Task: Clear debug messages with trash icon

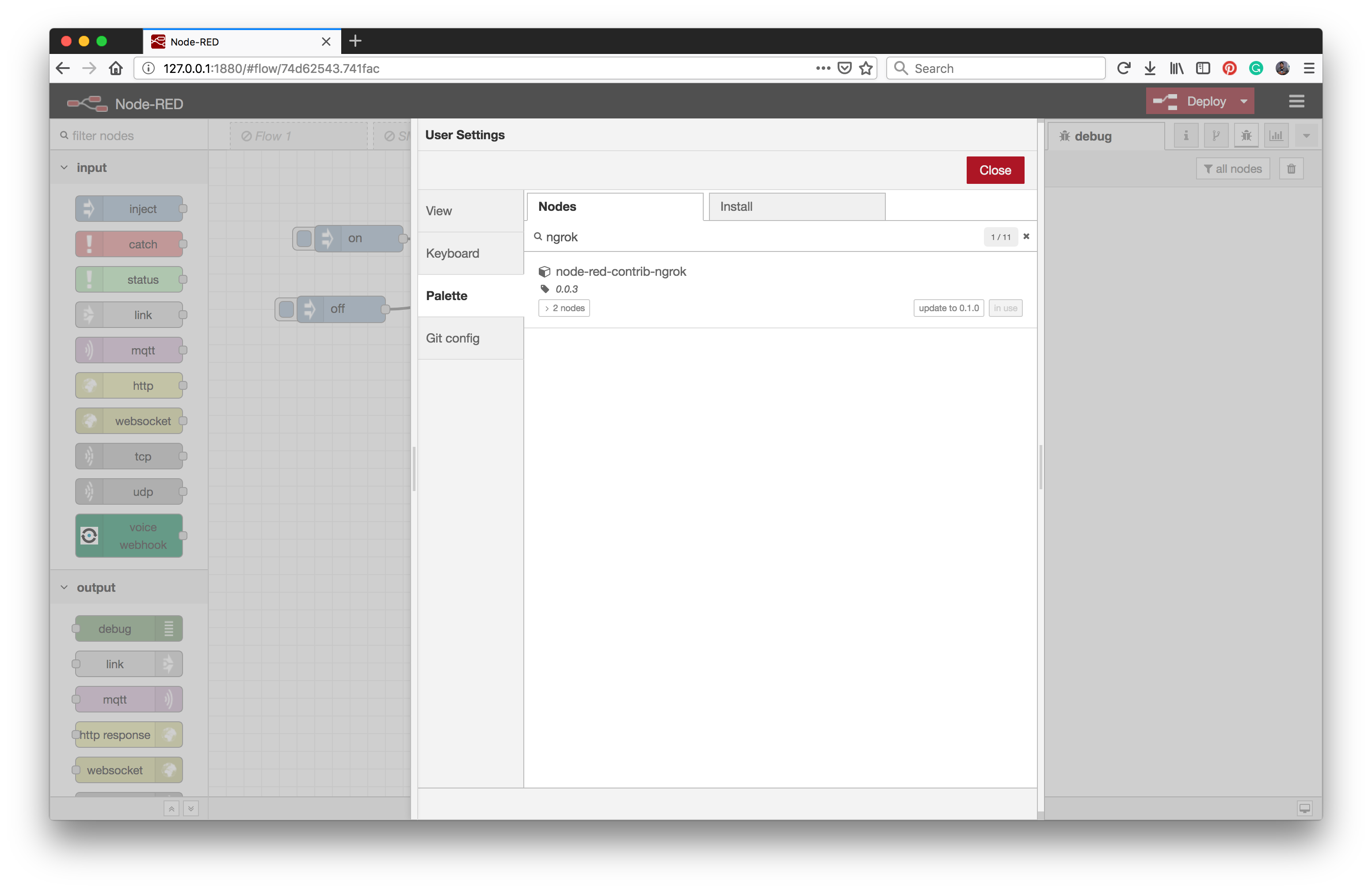Action: click(1291, 169)
